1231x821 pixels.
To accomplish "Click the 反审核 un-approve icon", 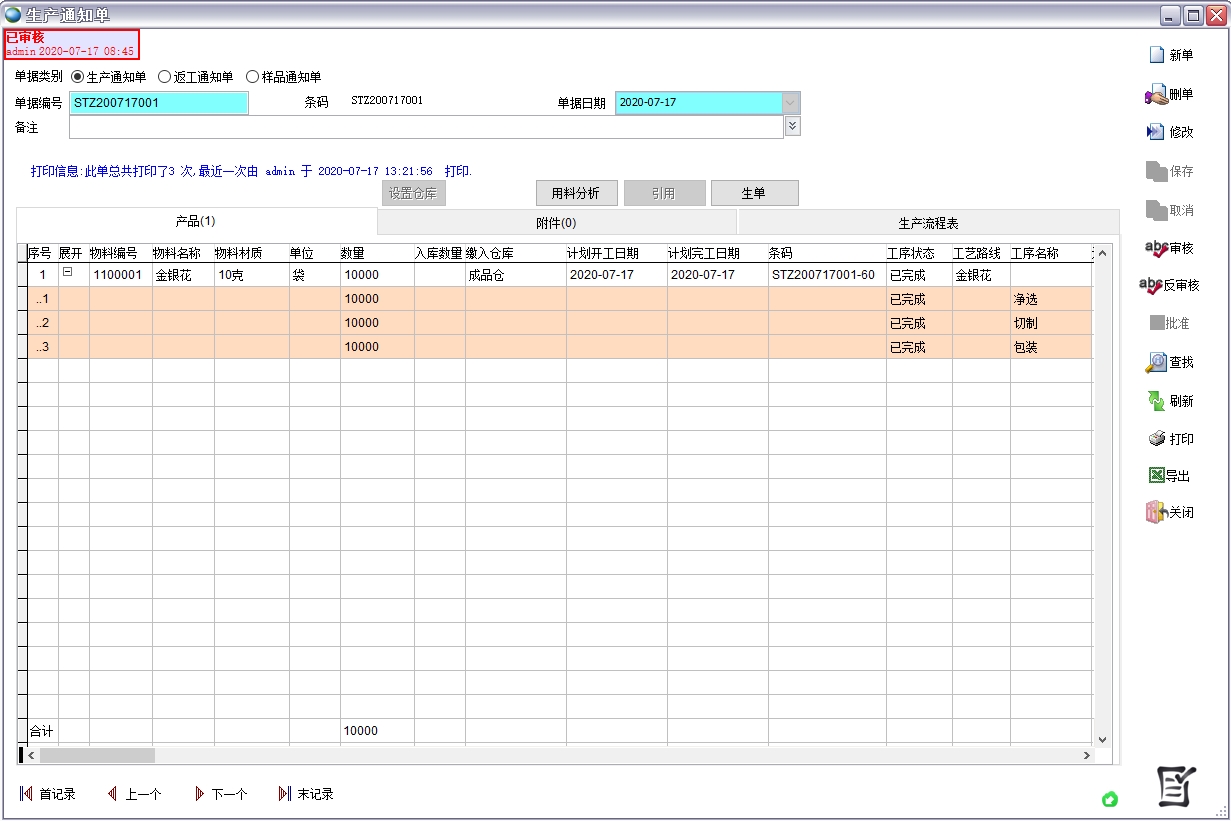I will [x=1152, y=285].
